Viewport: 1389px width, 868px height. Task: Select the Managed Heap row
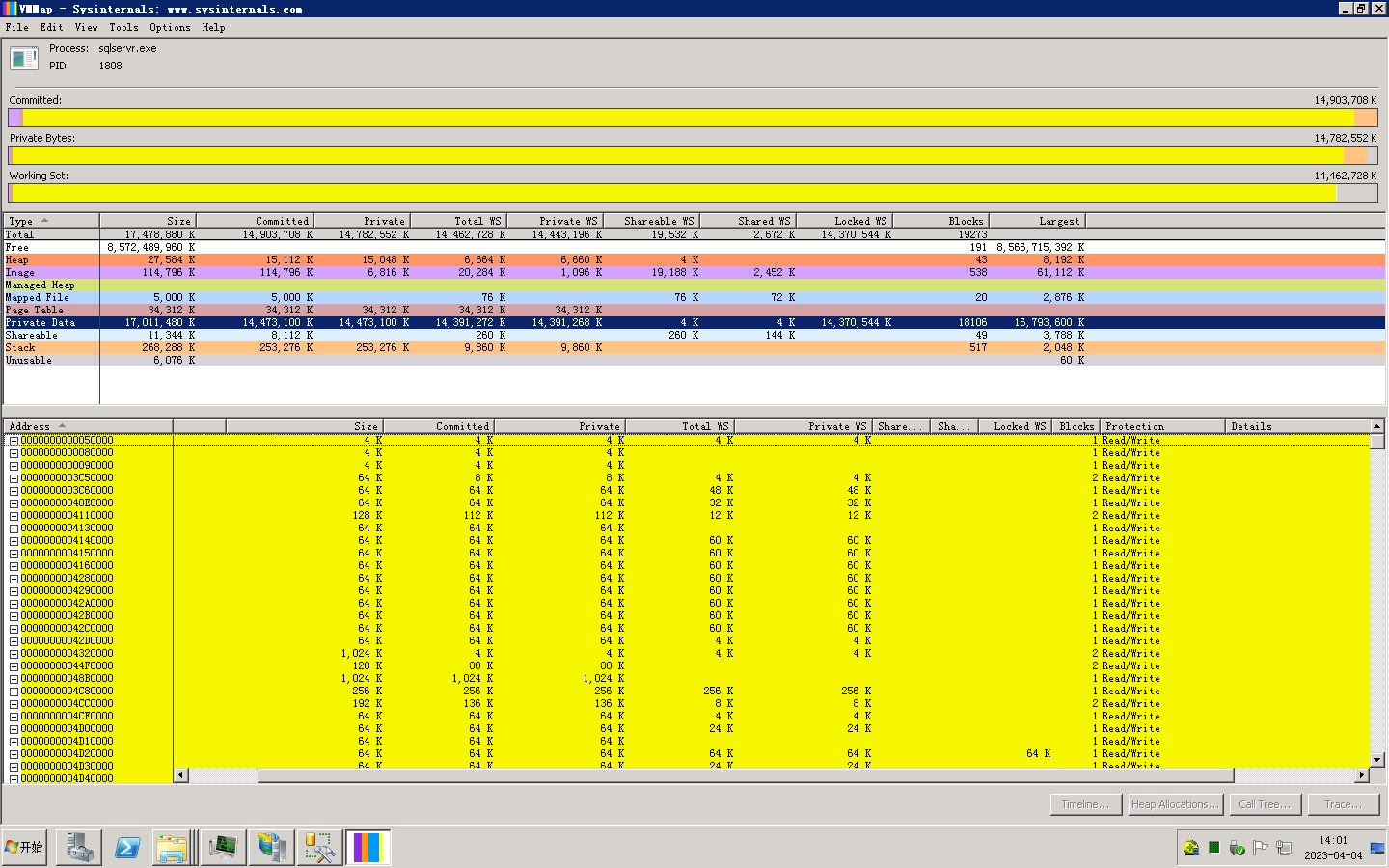pos(694,285)
